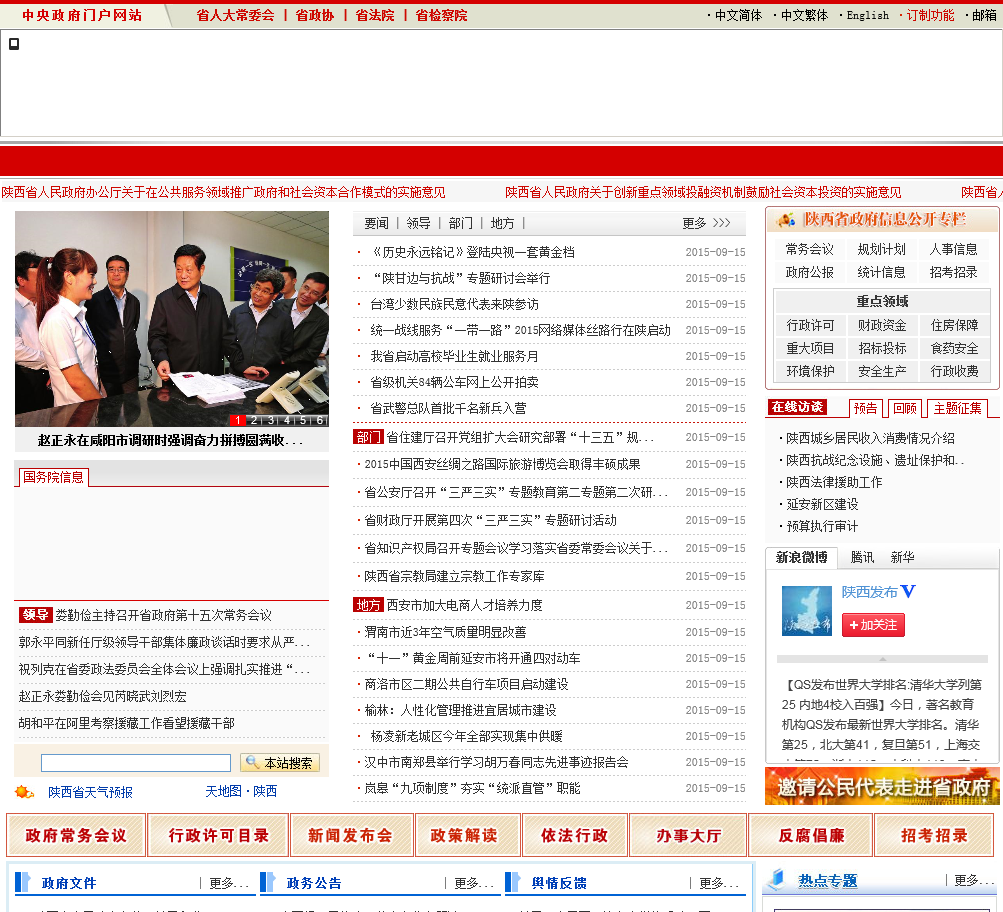The image size is (1003, 912).
Task: Open headline 台湾少数民族民意代表来陕参访
Action: tap(454, 304)
